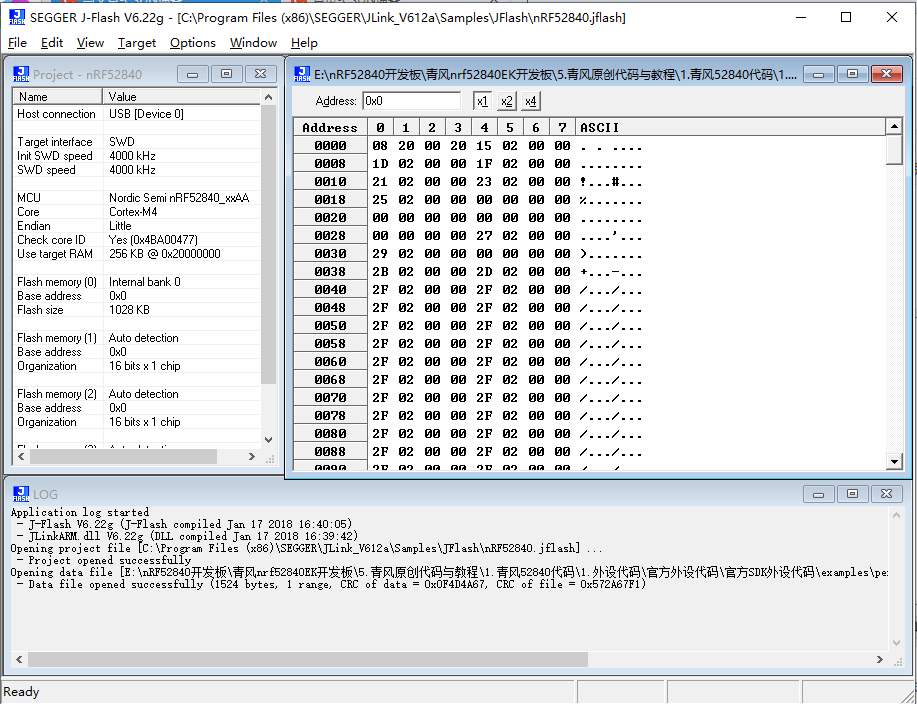This screenshot has width=917, height=704.
Task: Minimize the LOG window panel
Action: 818,493
